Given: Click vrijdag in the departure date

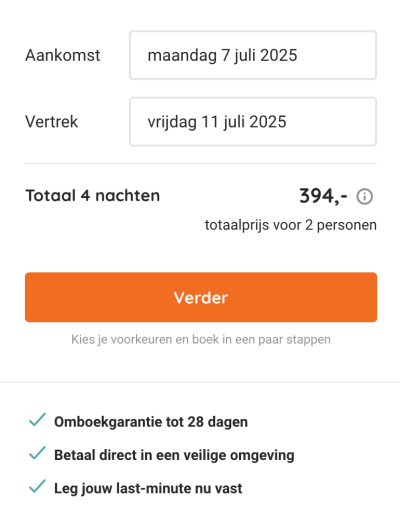Looking at the screenshot, I should (172, 122).
